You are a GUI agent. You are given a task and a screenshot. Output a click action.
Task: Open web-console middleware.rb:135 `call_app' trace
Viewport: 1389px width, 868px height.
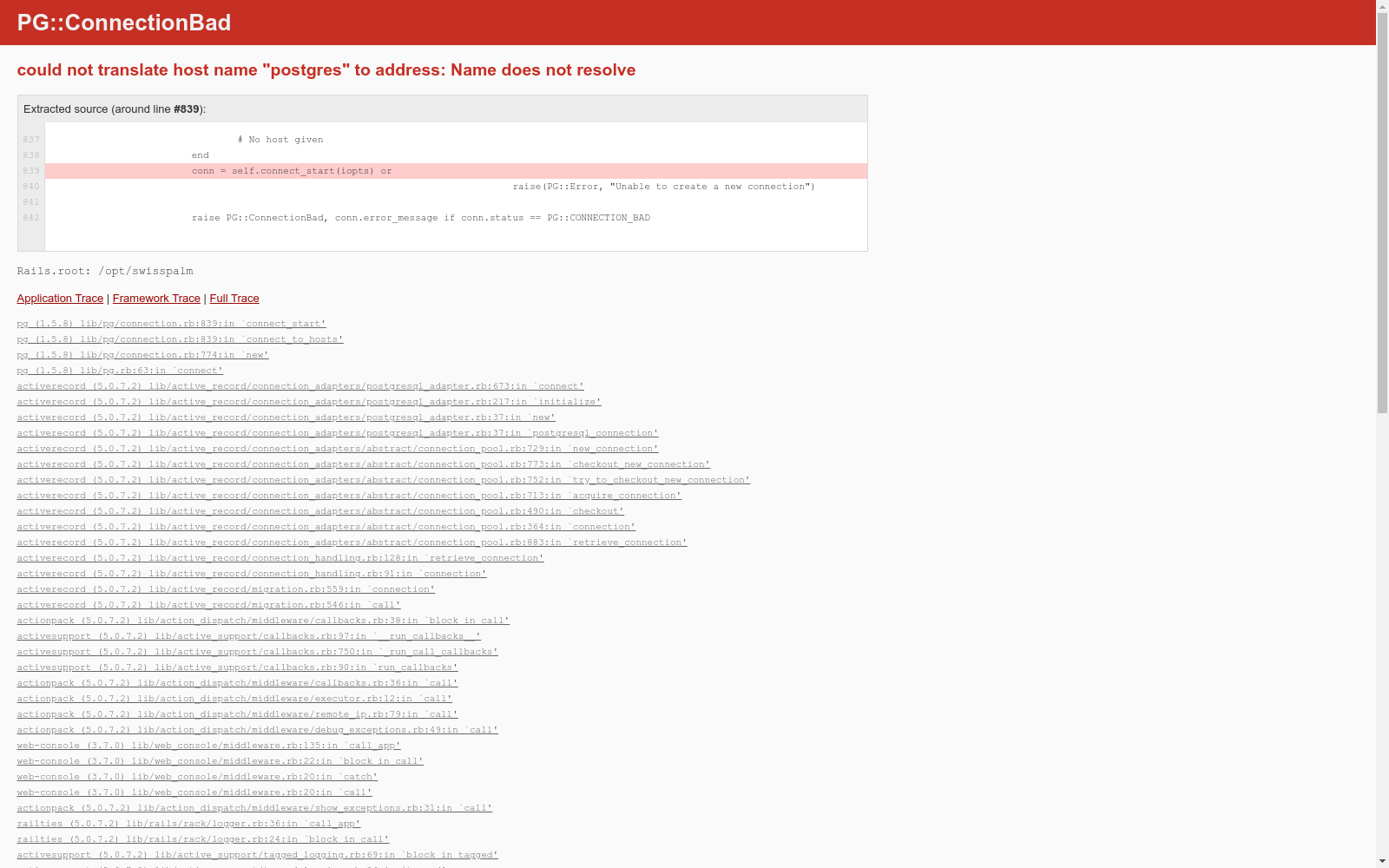pos(208,746)
